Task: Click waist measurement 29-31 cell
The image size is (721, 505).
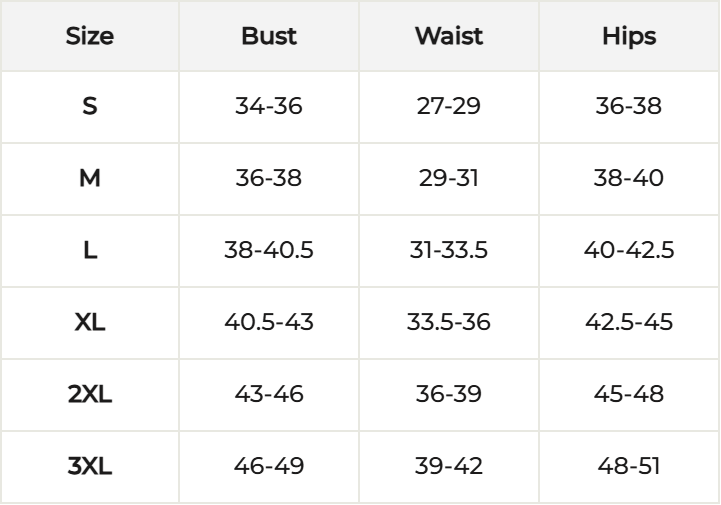Action: click(449, 178)
